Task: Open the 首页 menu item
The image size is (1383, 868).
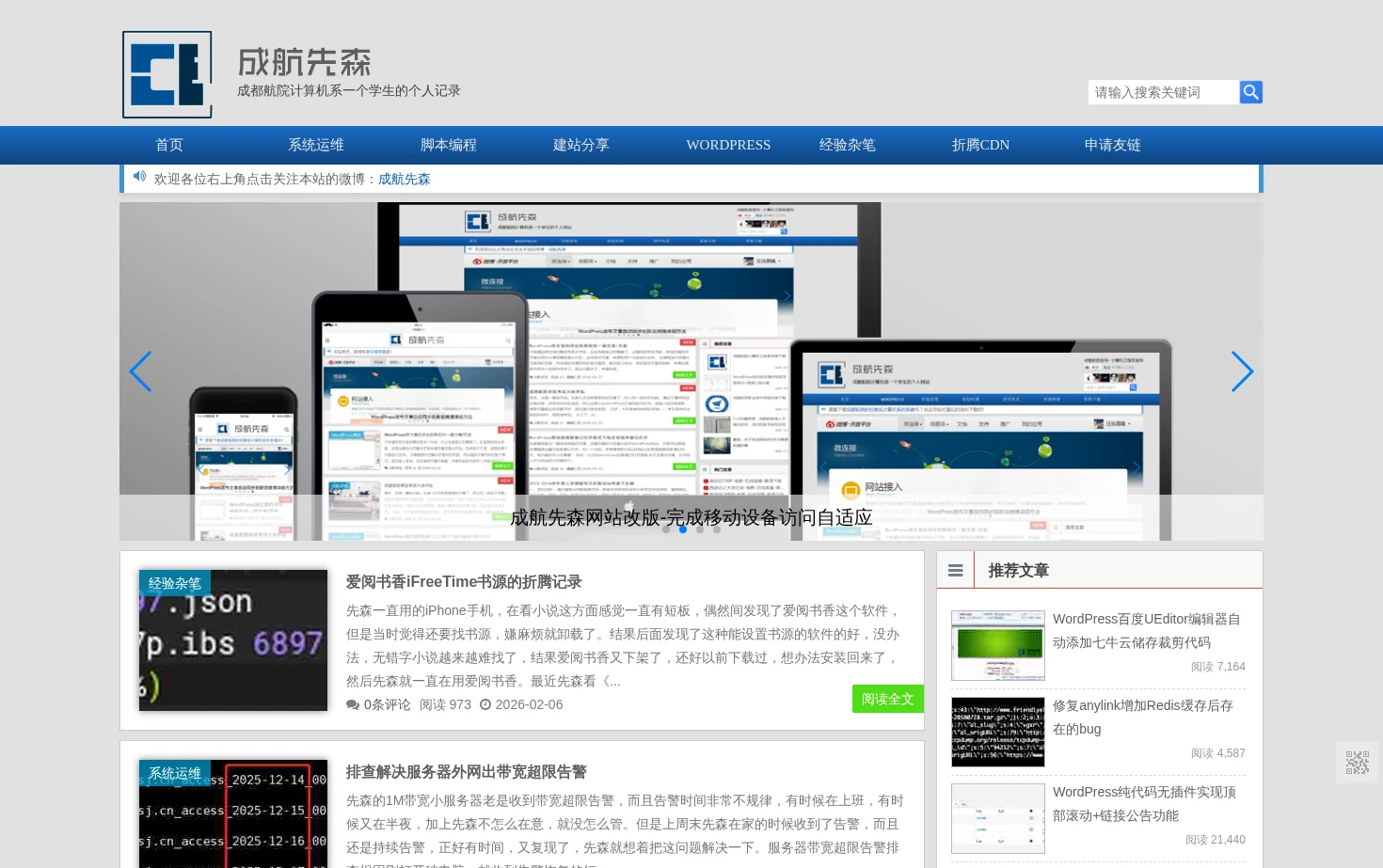Action: tap(169, 145)
